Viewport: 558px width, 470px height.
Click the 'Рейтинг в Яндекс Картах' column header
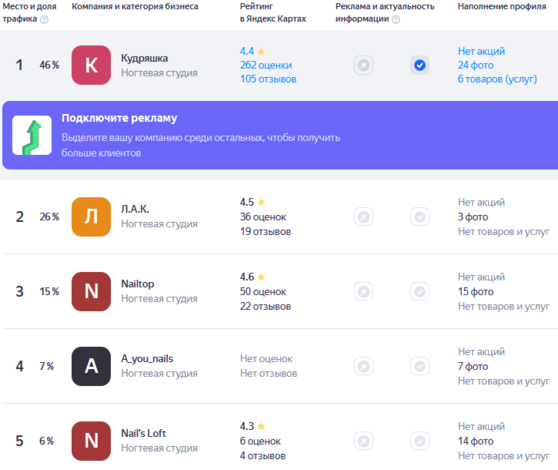coord(273,12)
